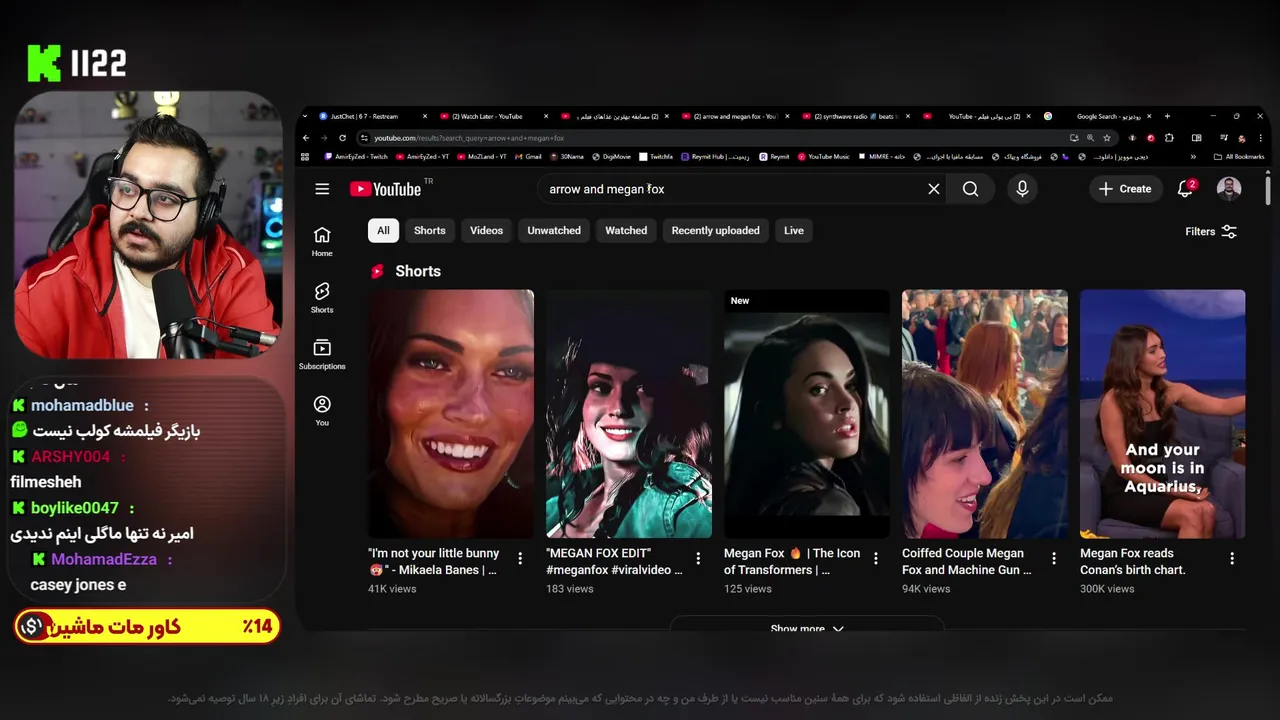Go to Home in the sidebar
This screenshot has height=720, width=1280.
pos(322,241)
